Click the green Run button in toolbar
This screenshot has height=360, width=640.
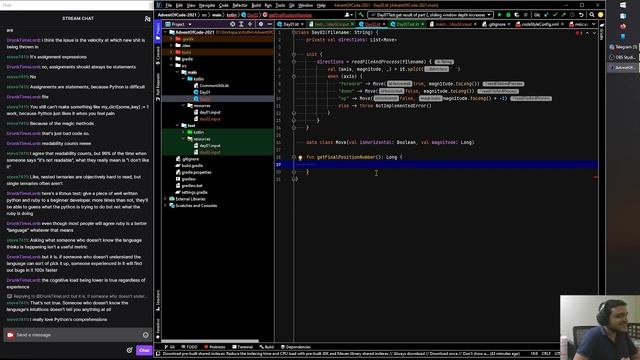tap(500, 15)
